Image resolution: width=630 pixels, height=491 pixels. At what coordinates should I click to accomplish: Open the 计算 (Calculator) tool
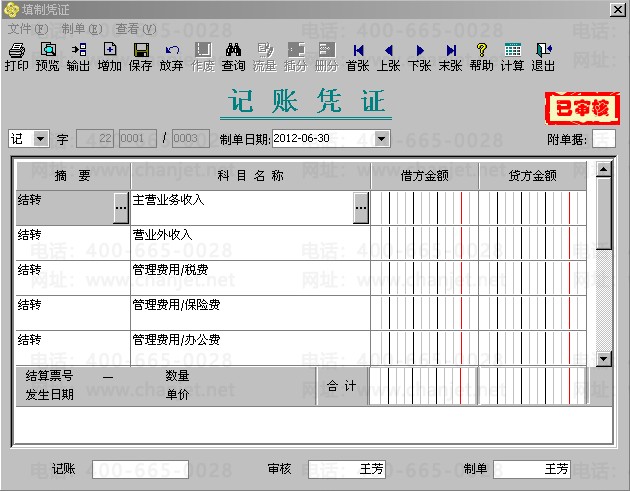click(x=512, y=56)
